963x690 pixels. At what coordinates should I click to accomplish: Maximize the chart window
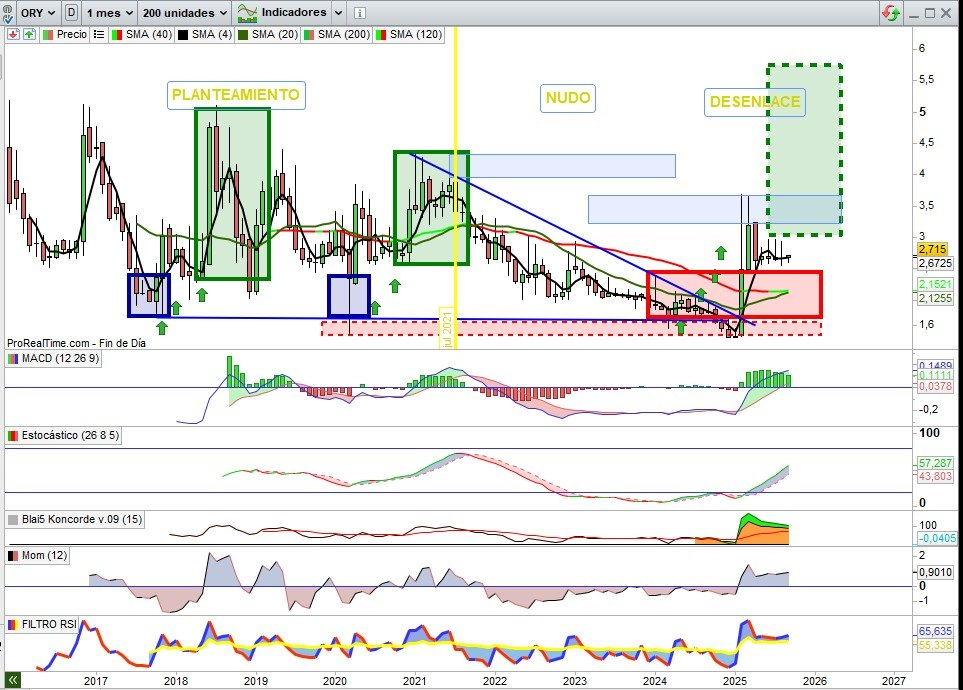930,13
